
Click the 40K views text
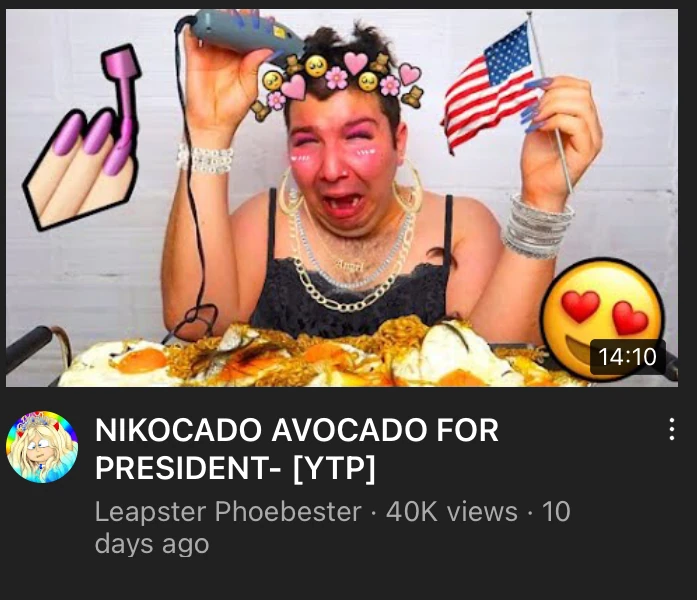click(452, 511)
